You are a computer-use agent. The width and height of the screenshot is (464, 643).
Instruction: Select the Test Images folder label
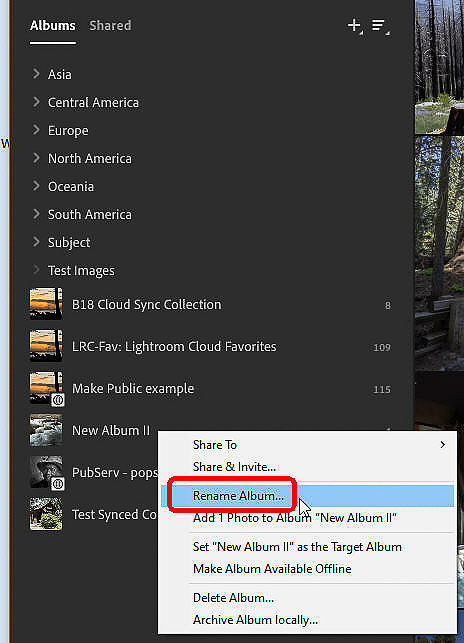[81, 271]
